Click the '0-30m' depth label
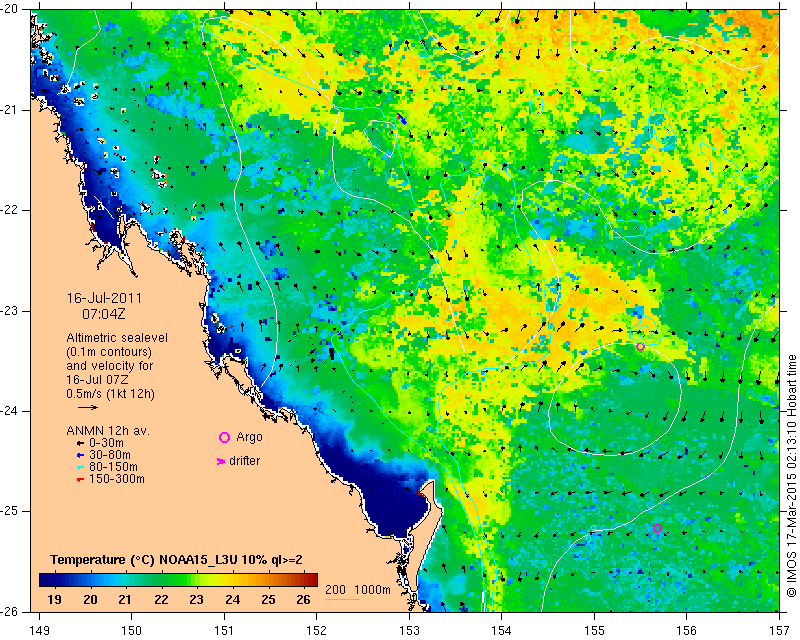Viewport: 800px width, 640px height. [x=106, y=443]
